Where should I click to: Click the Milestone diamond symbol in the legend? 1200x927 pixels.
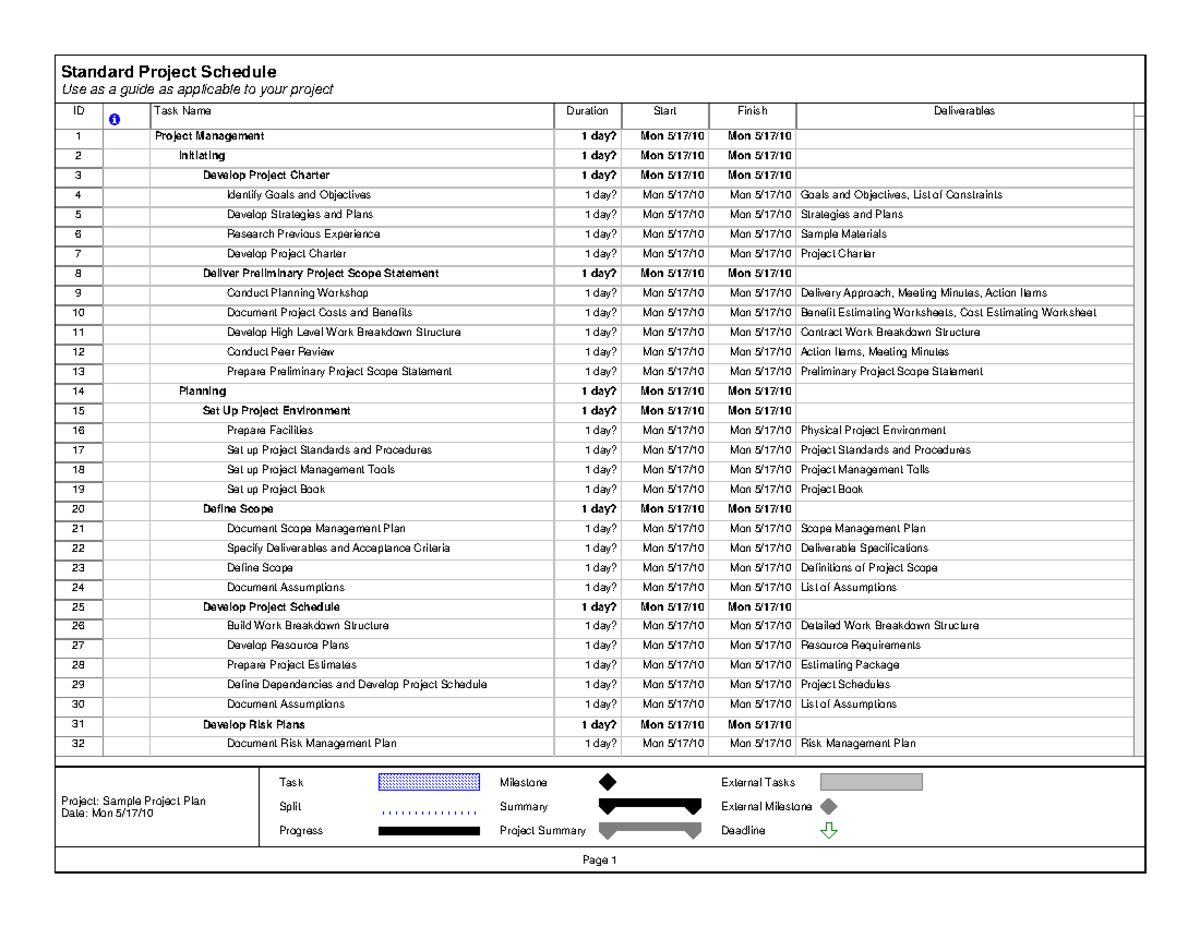(610, 782)
